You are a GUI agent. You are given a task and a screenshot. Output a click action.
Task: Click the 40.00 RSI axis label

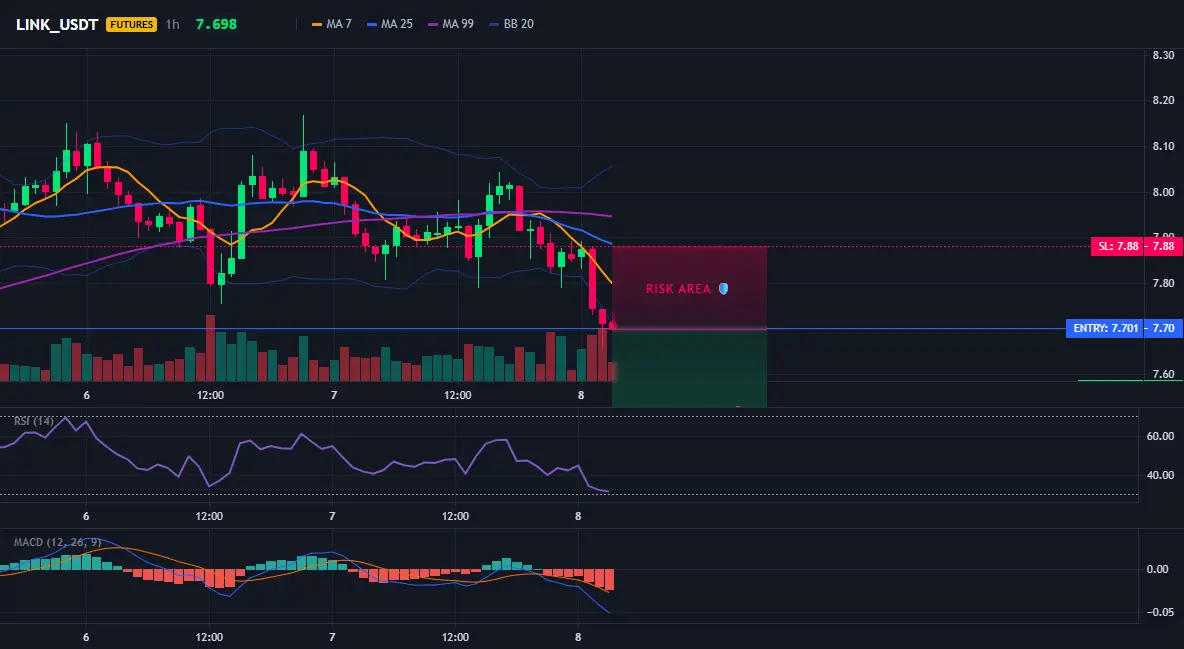coord(1160,475)
